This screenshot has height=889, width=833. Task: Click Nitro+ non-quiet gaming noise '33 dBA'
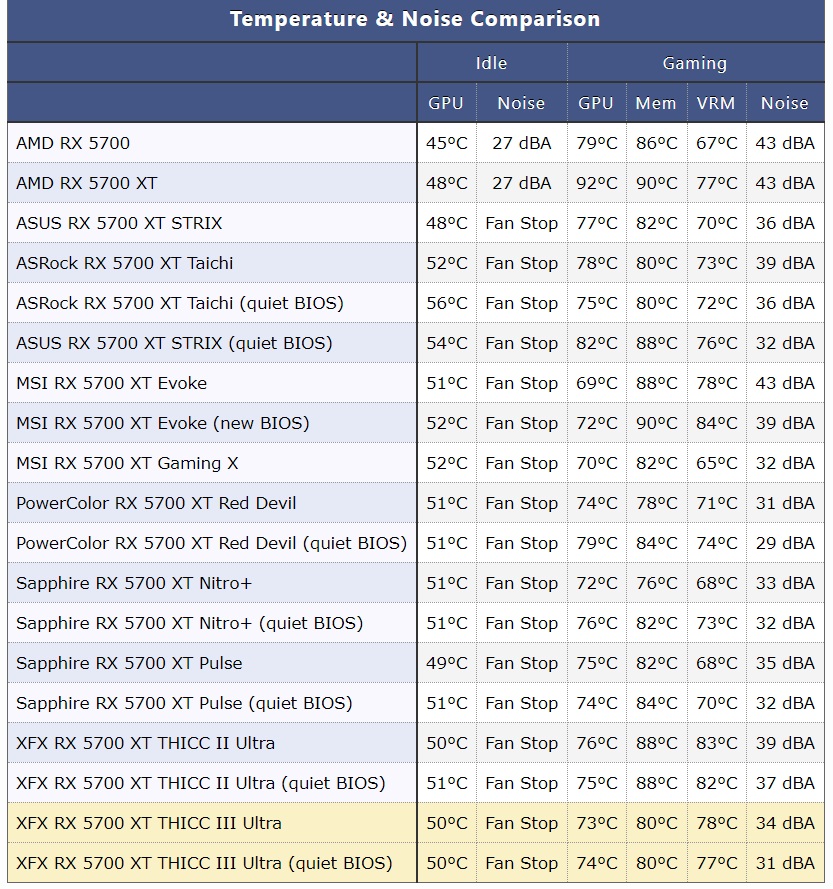click(x=785, y=583)
